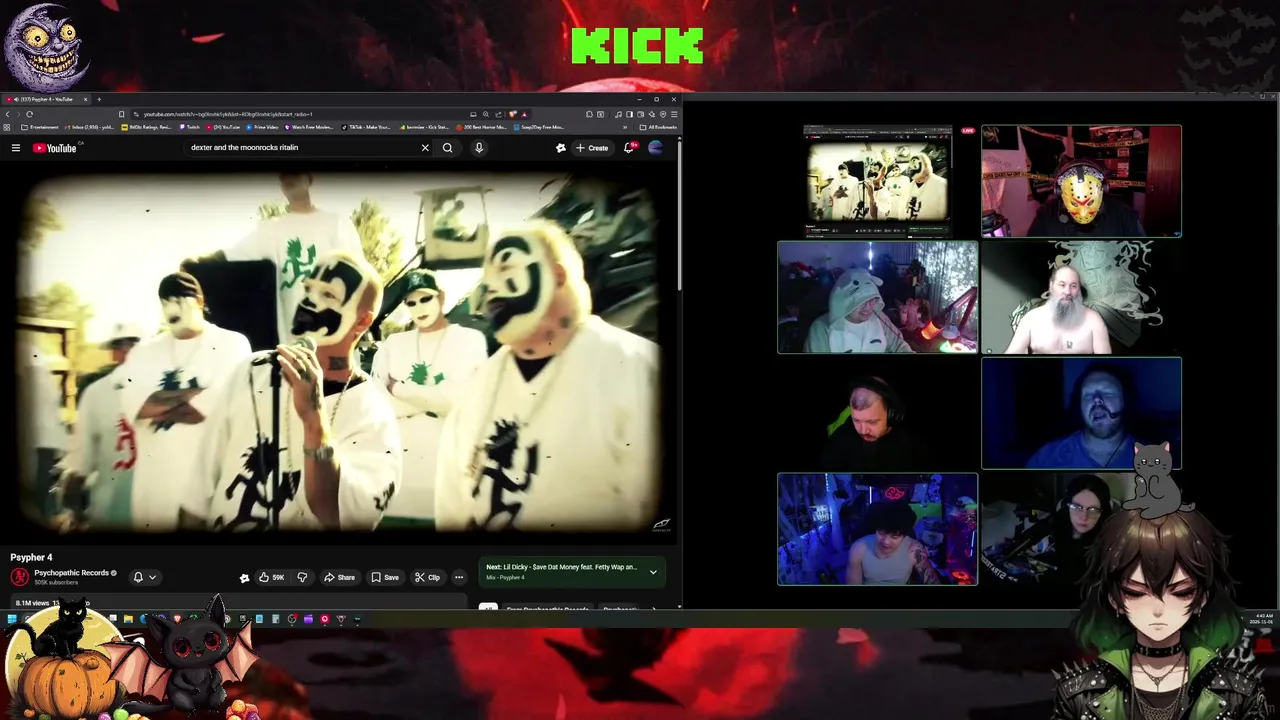The height and width of the screenshot is (720, 1280).
Task: Clear the YouTube search box text
Action: click(x=425, y=148)
